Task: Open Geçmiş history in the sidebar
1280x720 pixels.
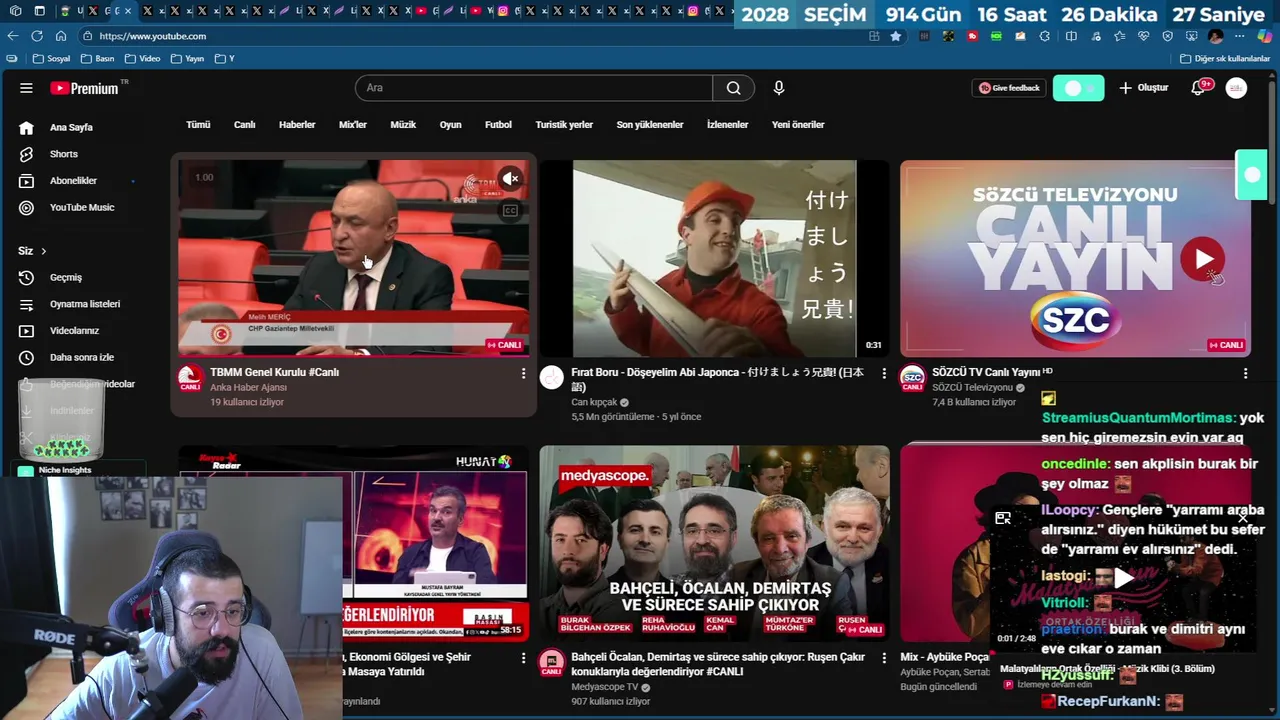Action: 66,277
